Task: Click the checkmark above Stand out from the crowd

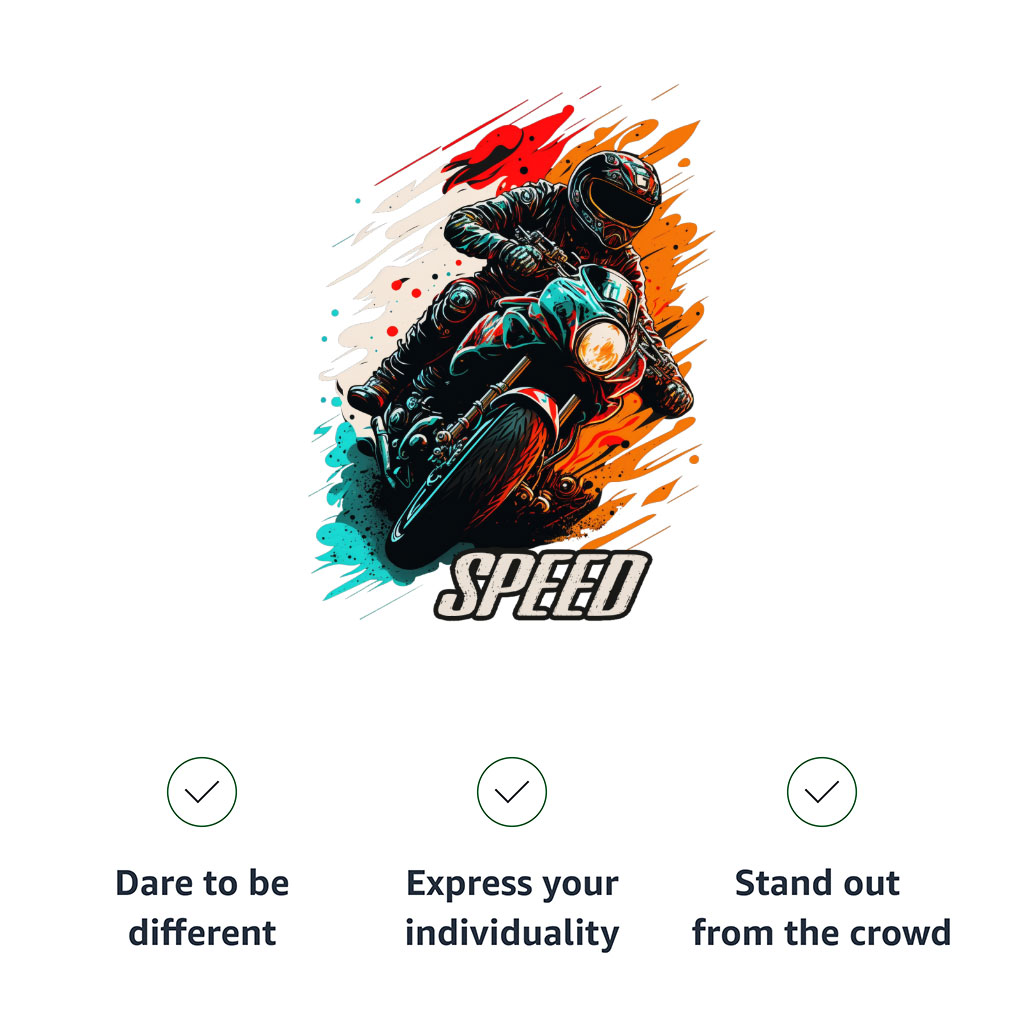Action: (821, 792)
